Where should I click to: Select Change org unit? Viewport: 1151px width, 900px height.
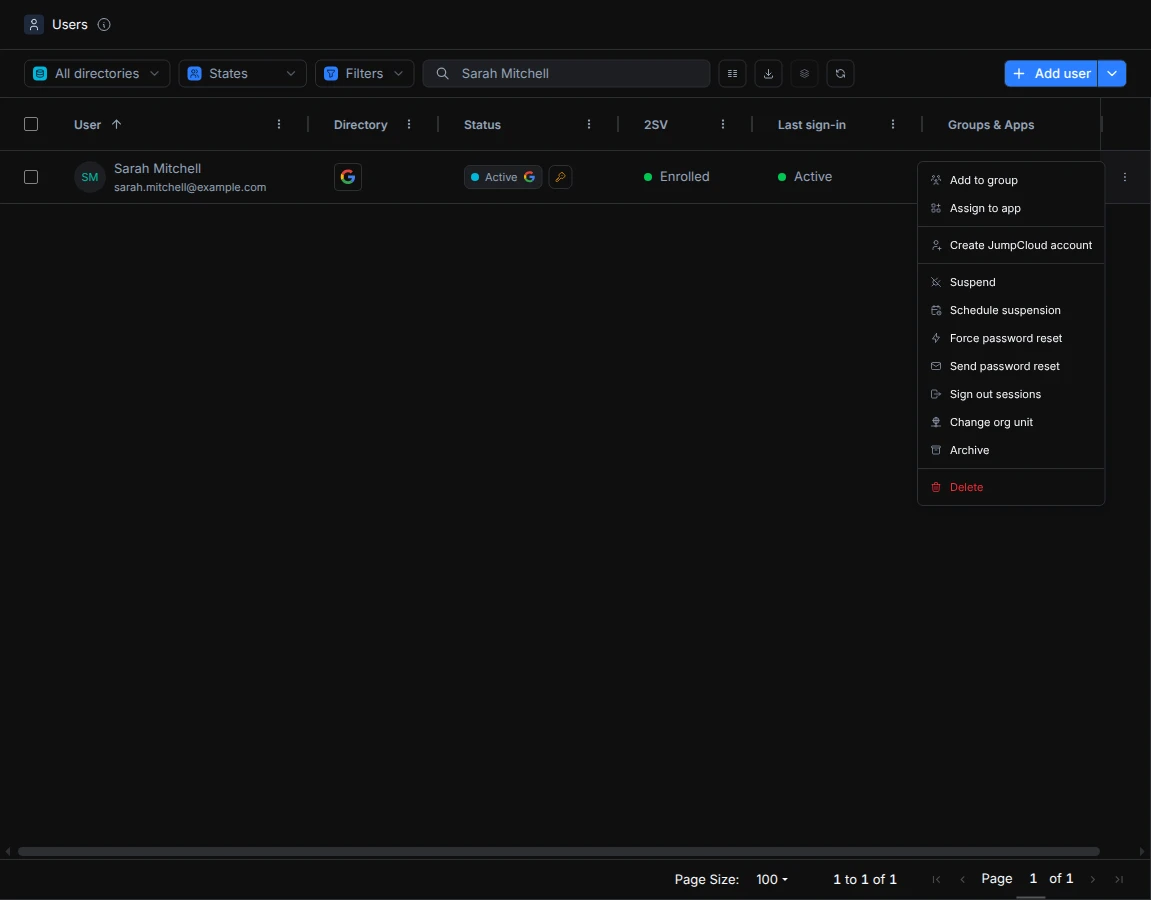(1011, 422)
